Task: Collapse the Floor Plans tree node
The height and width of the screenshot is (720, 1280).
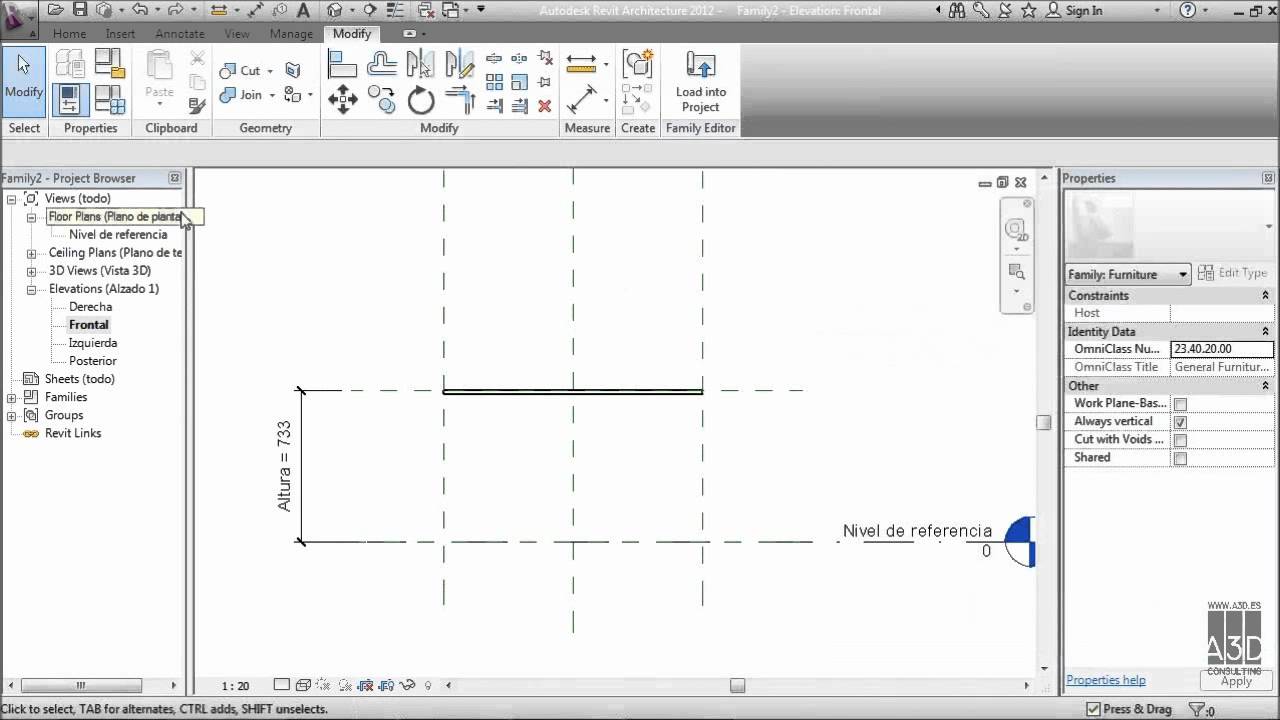Action: [x=31, y=217]
